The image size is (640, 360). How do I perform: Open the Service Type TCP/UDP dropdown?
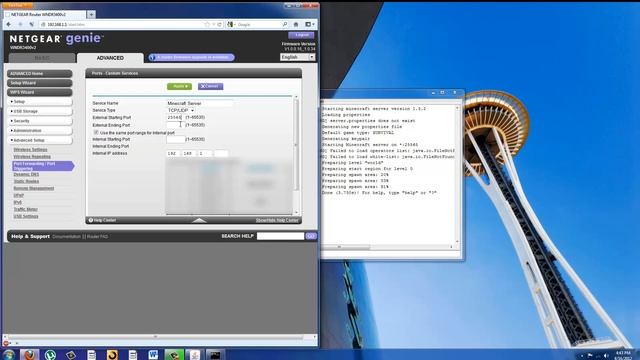click(x=181, y=110)
